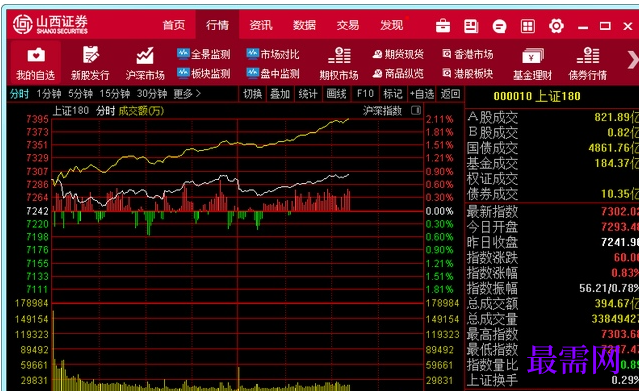This screenshot has width=639, height=391.
Task: Select the 上证换手 row
Action: (553, 380)
